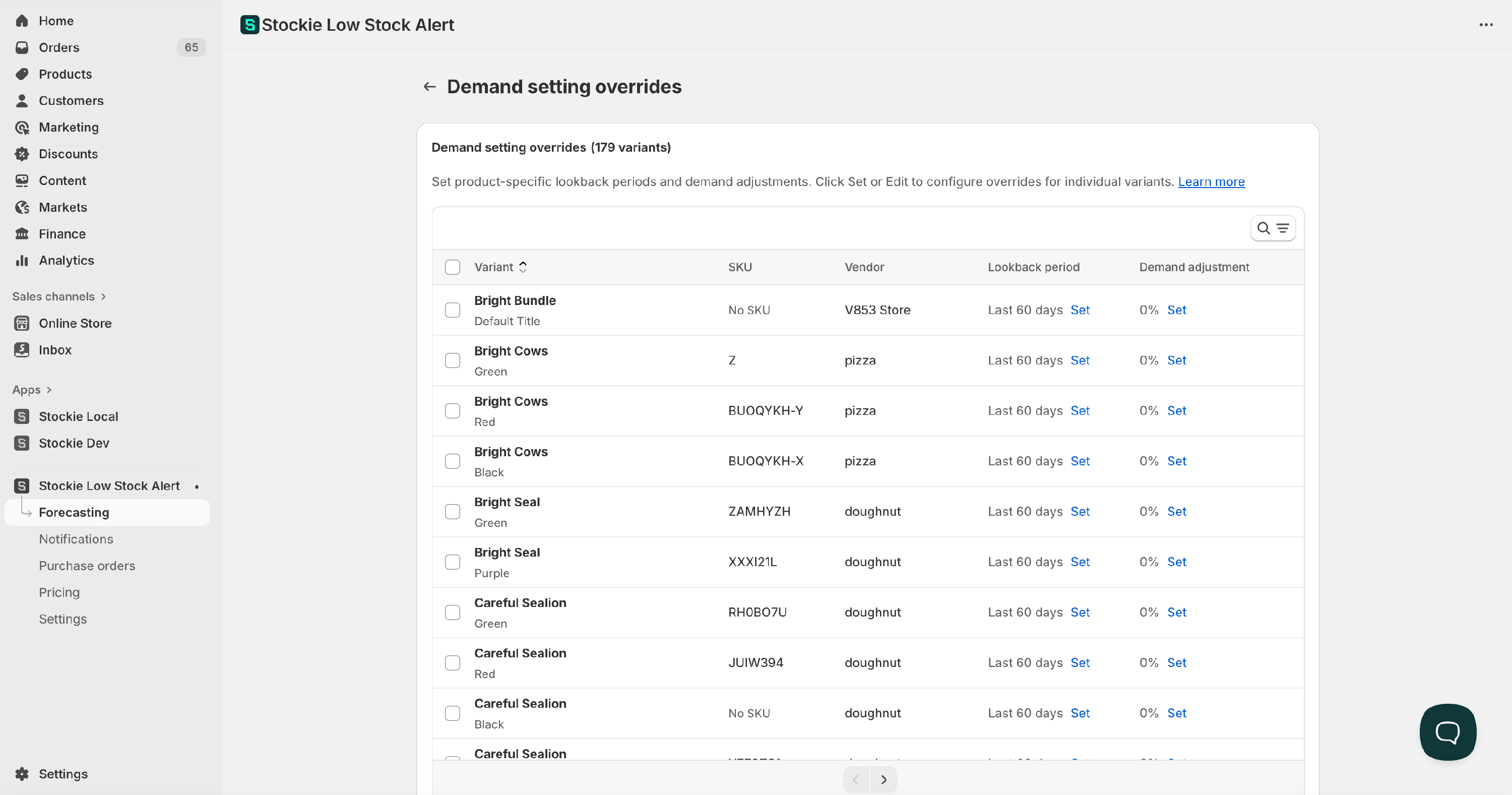The image size is (1512, 795).
Task: Open the Orders page with 65 badge
Action: pyautogui.click(x=58, y=47)
